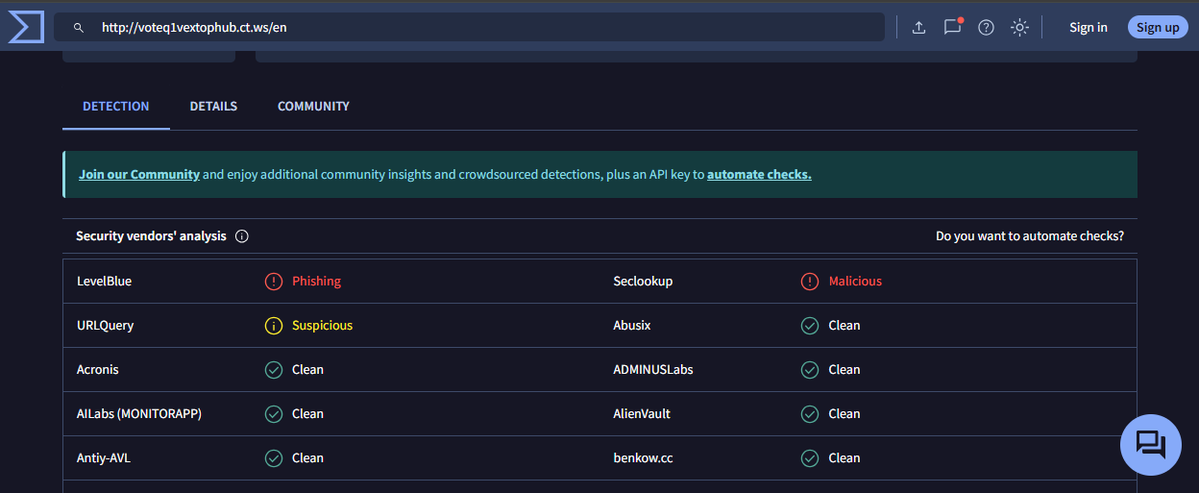Click the yellow Suspicious verdict text

pos(322,326)
